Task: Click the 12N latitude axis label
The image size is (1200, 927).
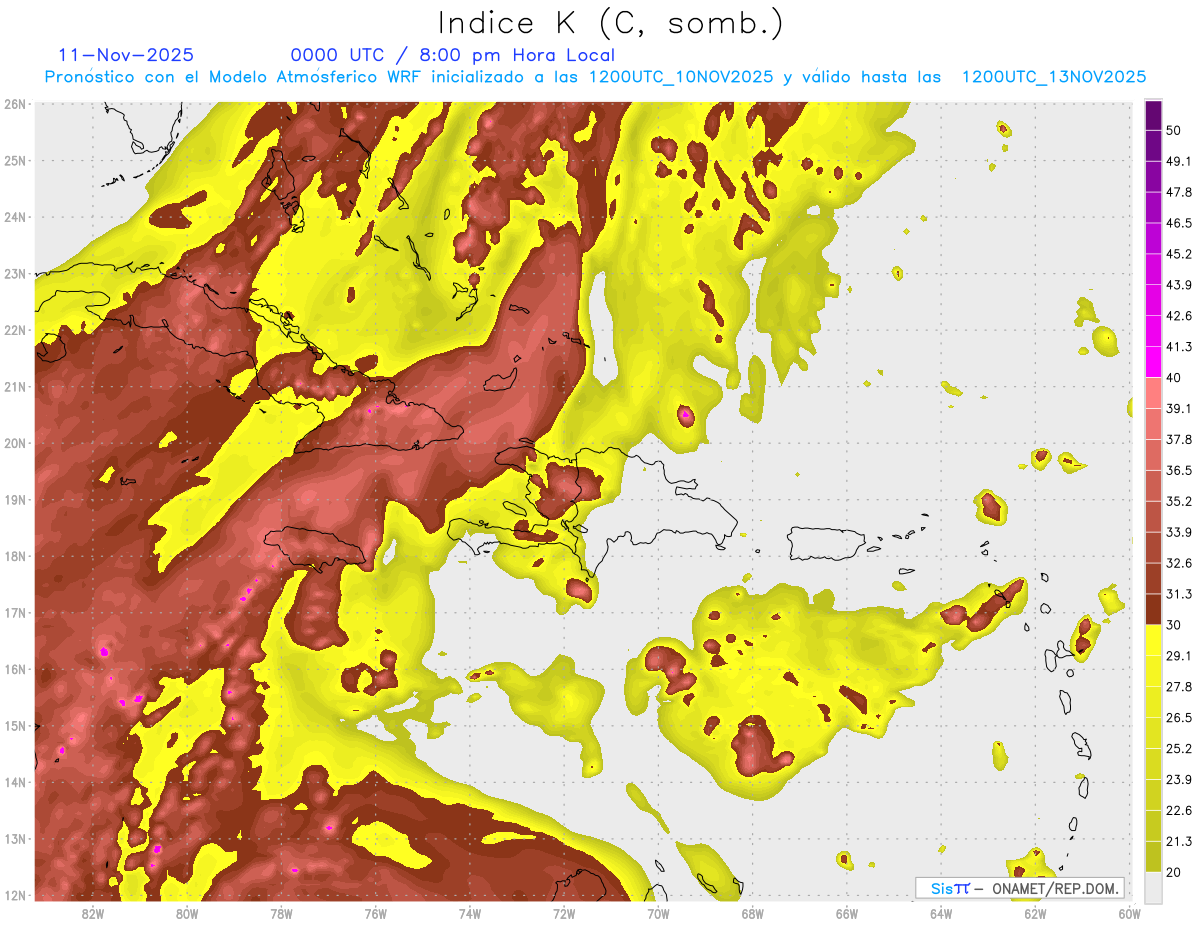Action: tap(15, 895)
